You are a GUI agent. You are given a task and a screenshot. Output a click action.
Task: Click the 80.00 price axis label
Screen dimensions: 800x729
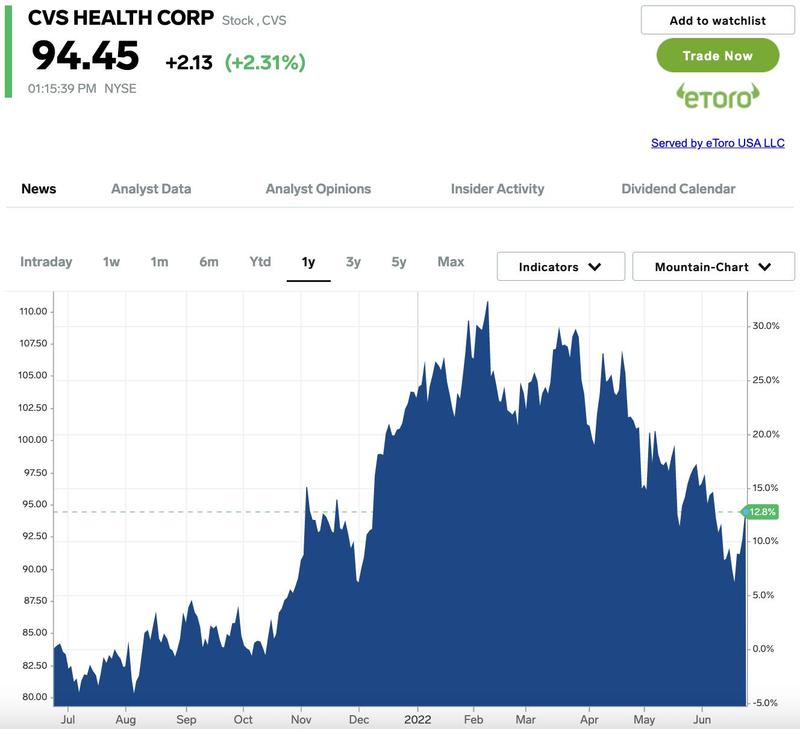pyautogui.click(x=35, y=697)
